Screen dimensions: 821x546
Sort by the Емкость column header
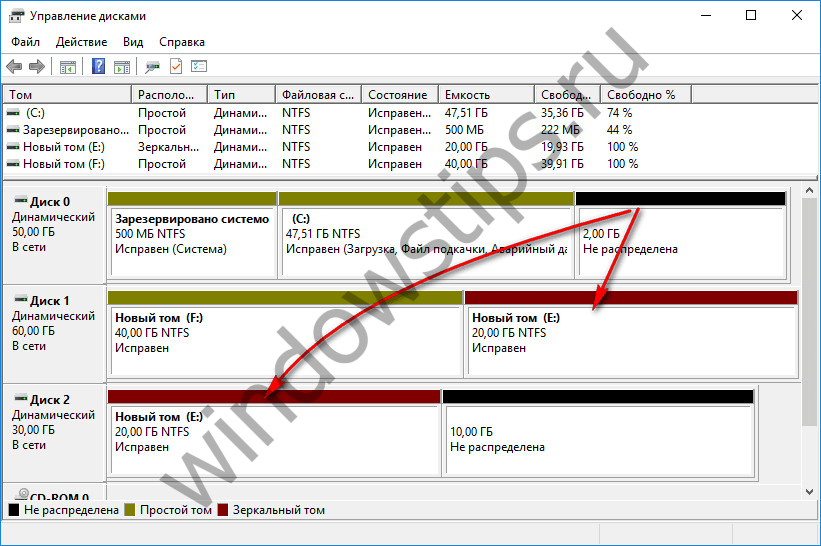pos(484,94)
